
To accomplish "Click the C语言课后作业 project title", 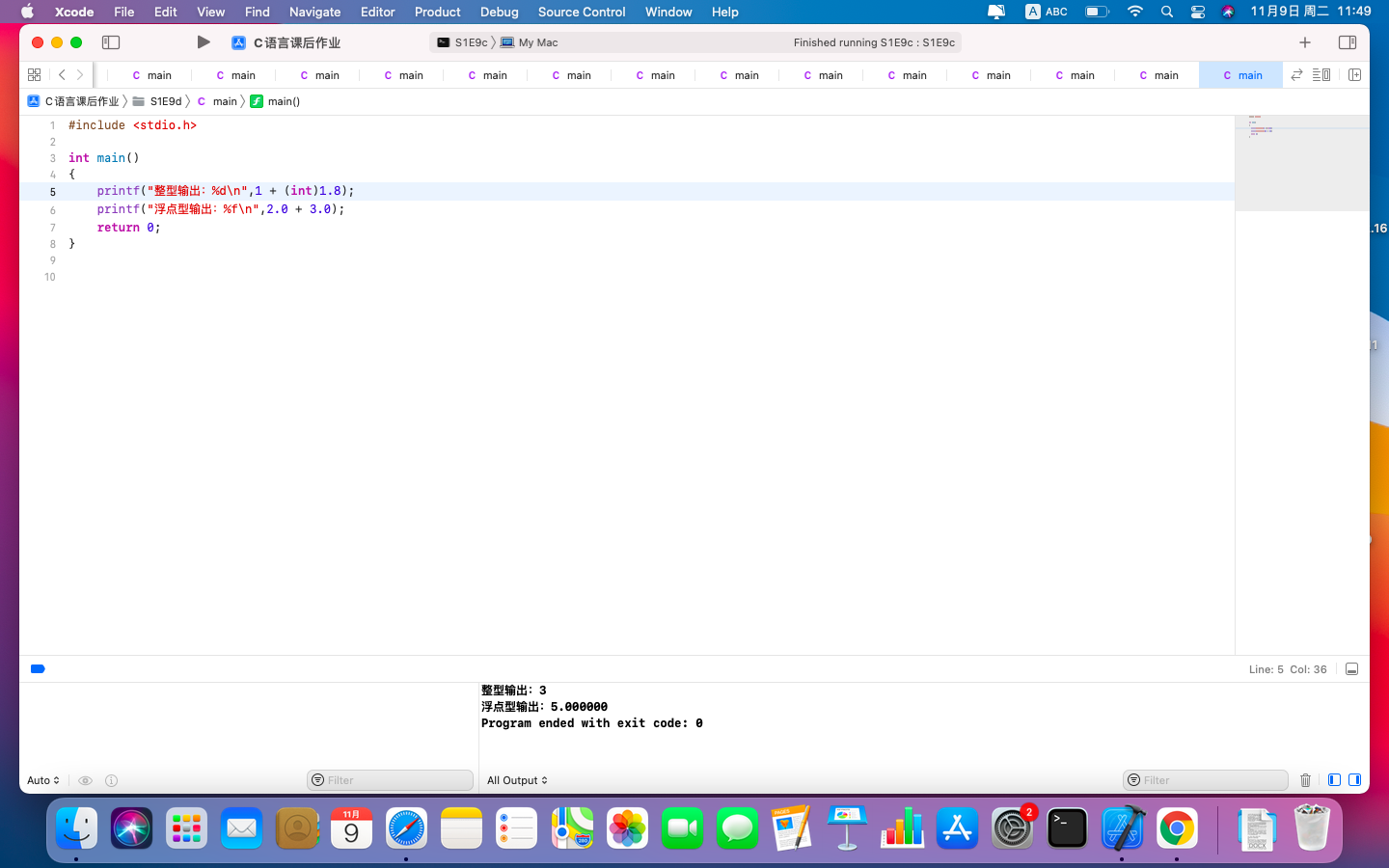I will tap(296, 42).
